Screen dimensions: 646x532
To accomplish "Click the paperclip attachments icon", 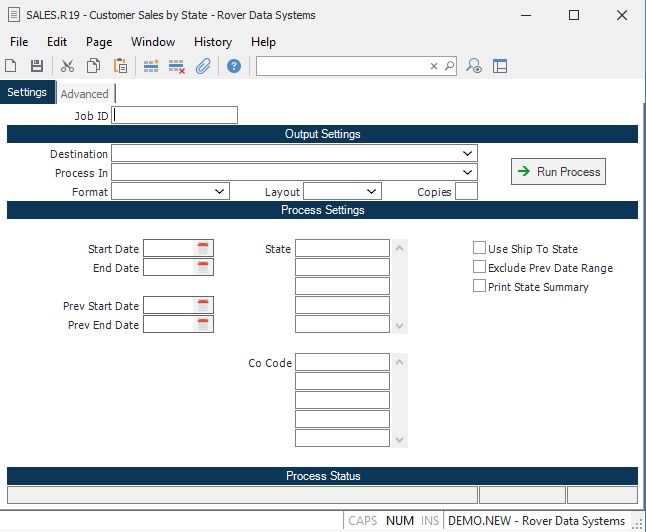I will coord(203,66).
